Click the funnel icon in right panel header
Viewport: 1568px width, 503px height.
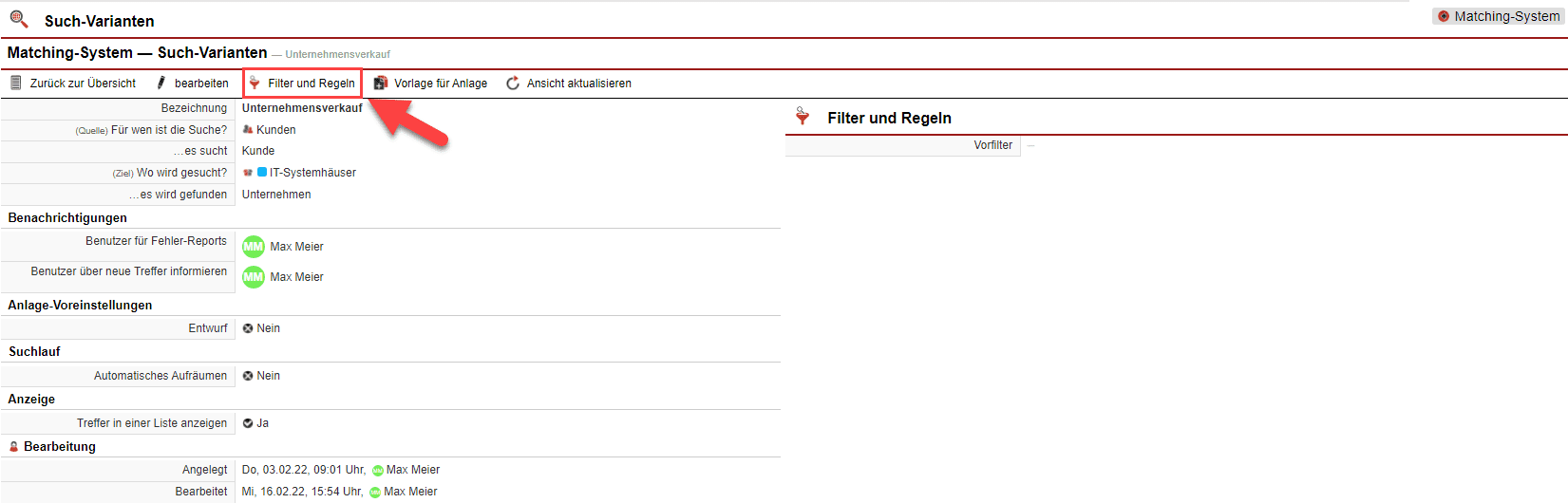[x=803, y=117]
